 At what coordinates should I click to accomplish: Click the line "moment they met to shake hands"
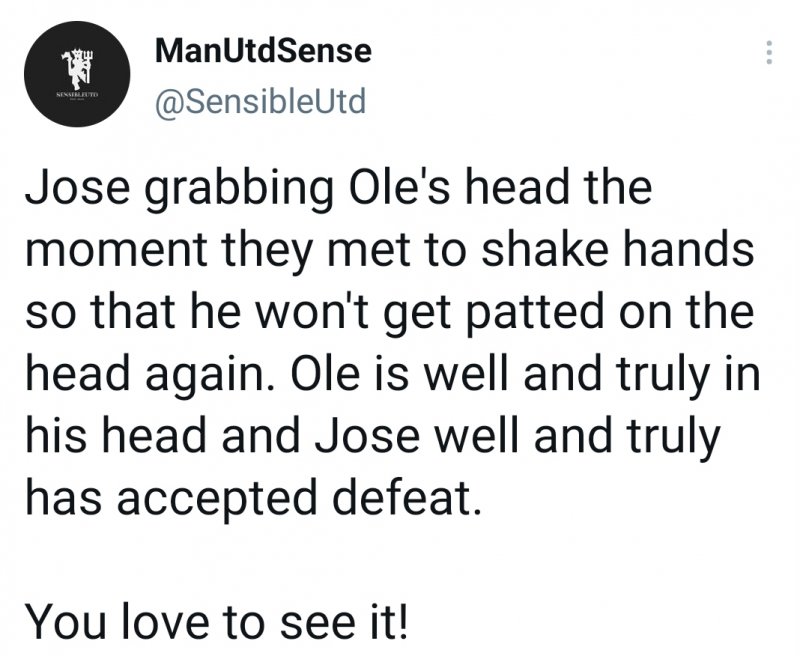pyautogui.click(x=385, y=249)
